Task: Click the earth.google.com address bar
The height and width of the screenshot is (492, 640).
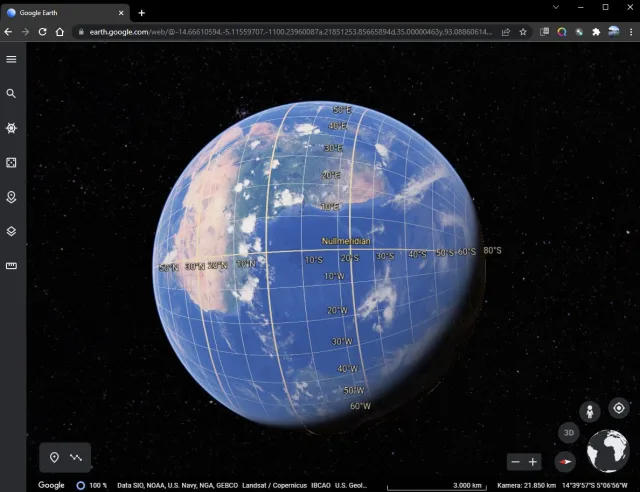Action: [x=280, y=32]
